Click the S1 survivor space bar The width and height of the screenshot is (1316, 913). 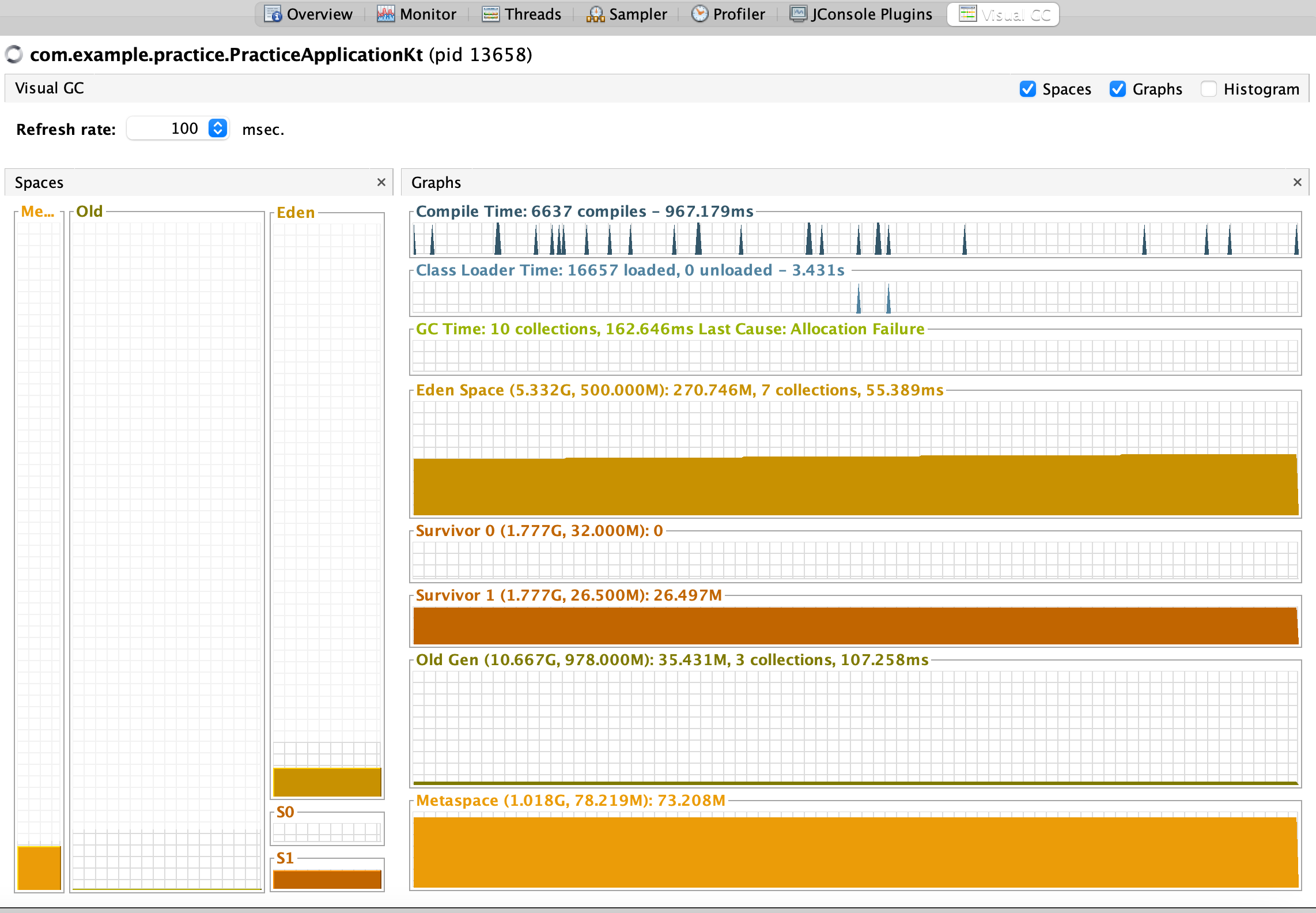coord(327,879)
